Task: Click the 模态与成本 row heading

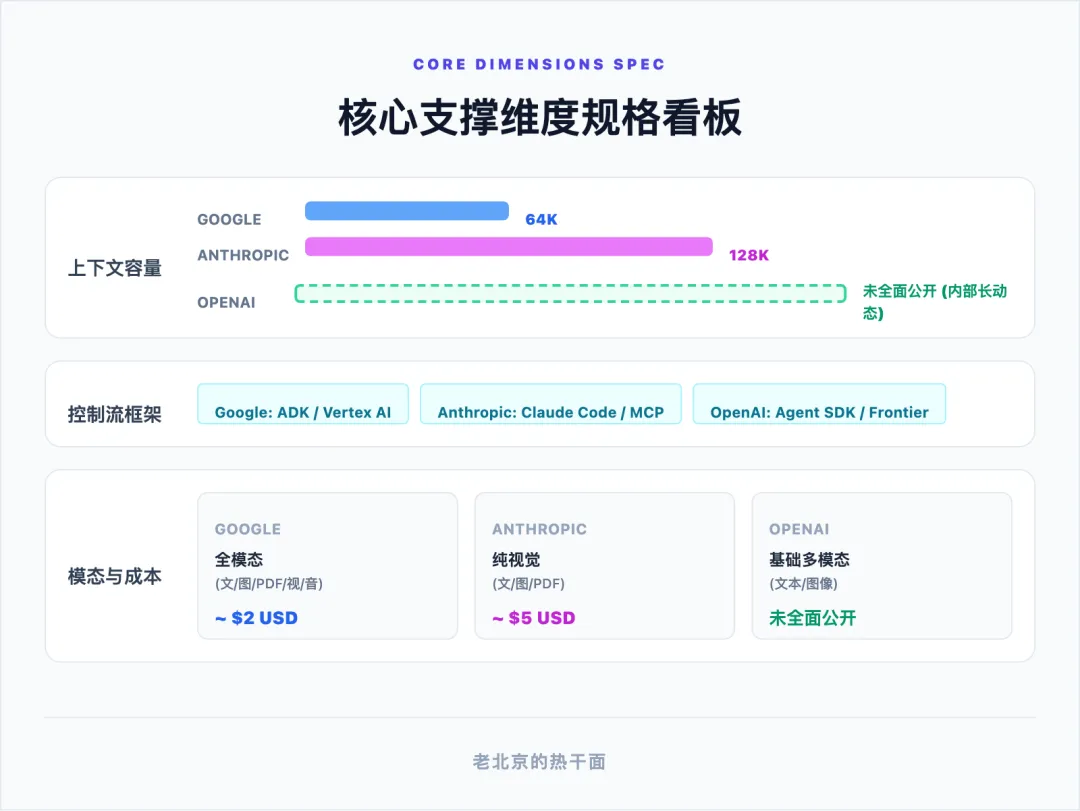Action: 114,576
